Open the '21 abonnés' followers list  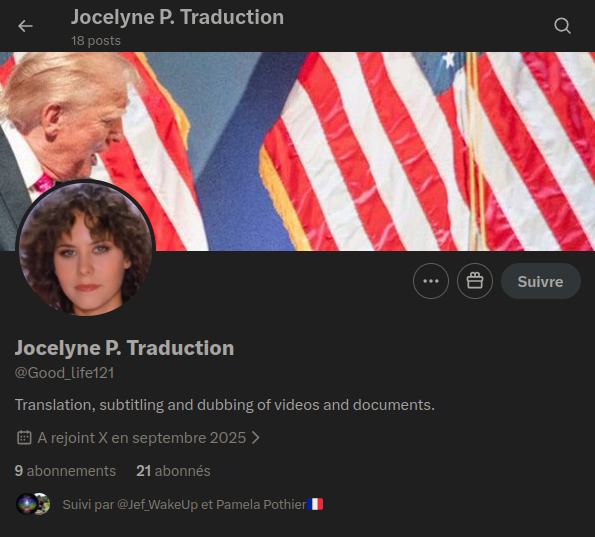173,471
